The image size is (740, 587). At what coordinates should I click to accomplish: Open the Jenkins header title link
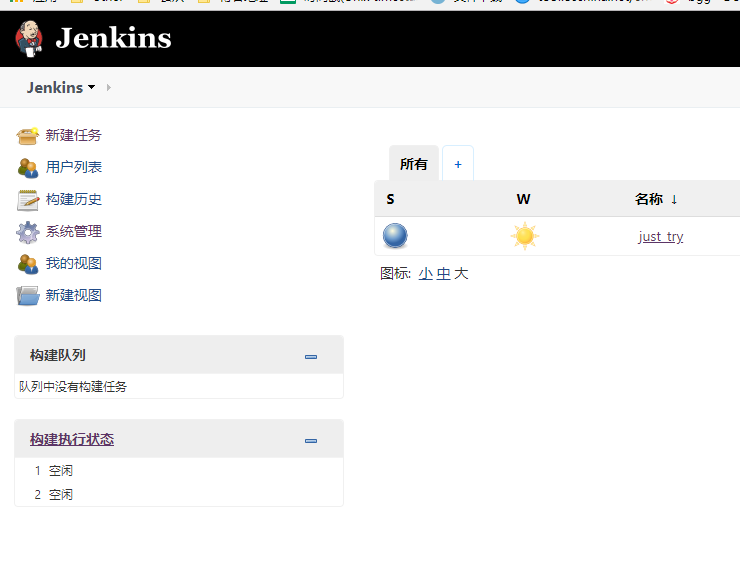coord(113,38)
